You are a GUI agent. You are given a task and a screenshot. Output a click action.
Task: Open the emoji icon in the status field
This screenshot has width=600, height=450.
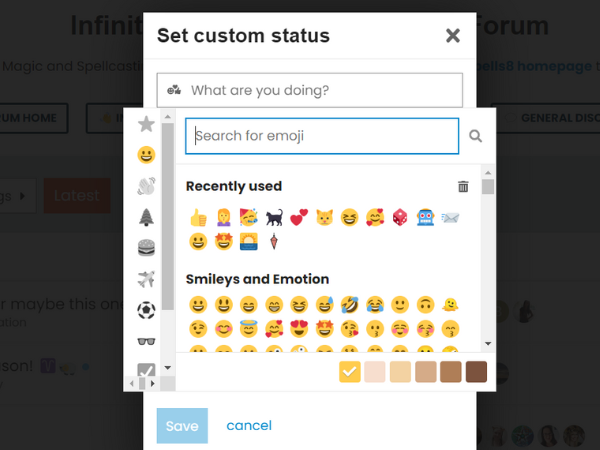point(174,90)
